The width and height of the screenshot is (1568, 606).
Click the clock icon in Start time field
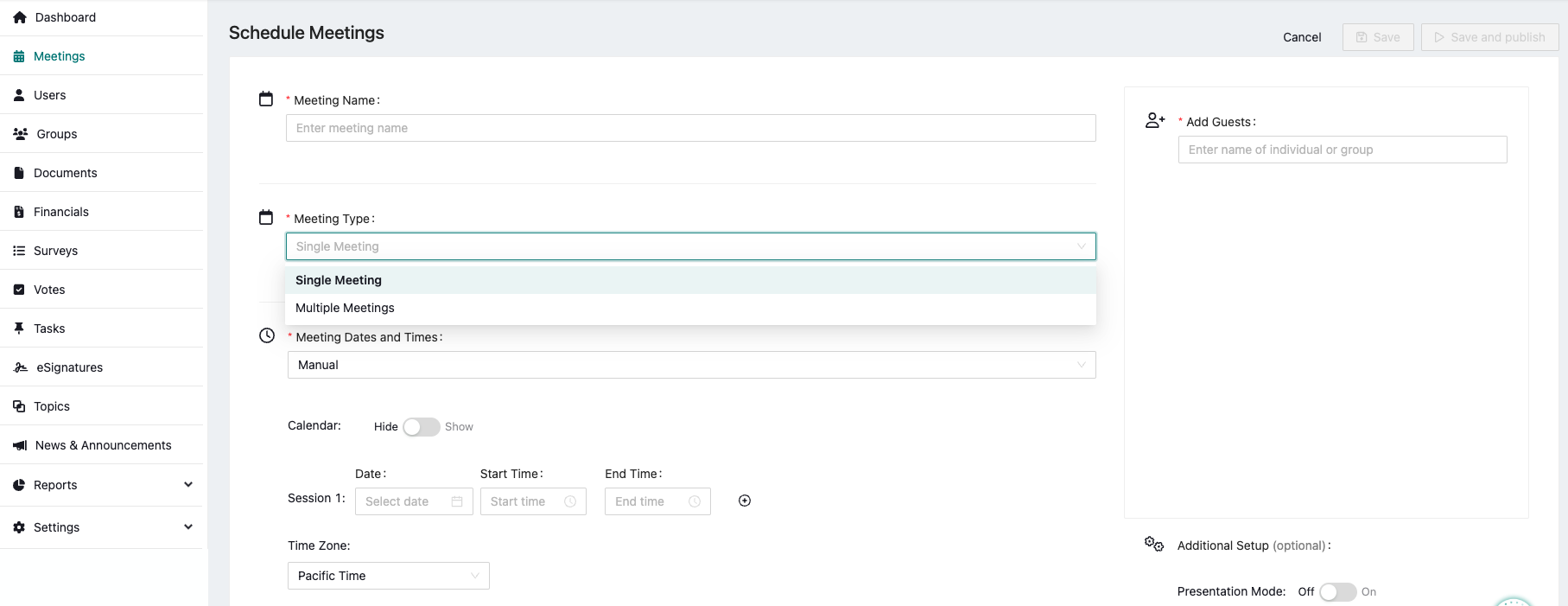[570, 501]
